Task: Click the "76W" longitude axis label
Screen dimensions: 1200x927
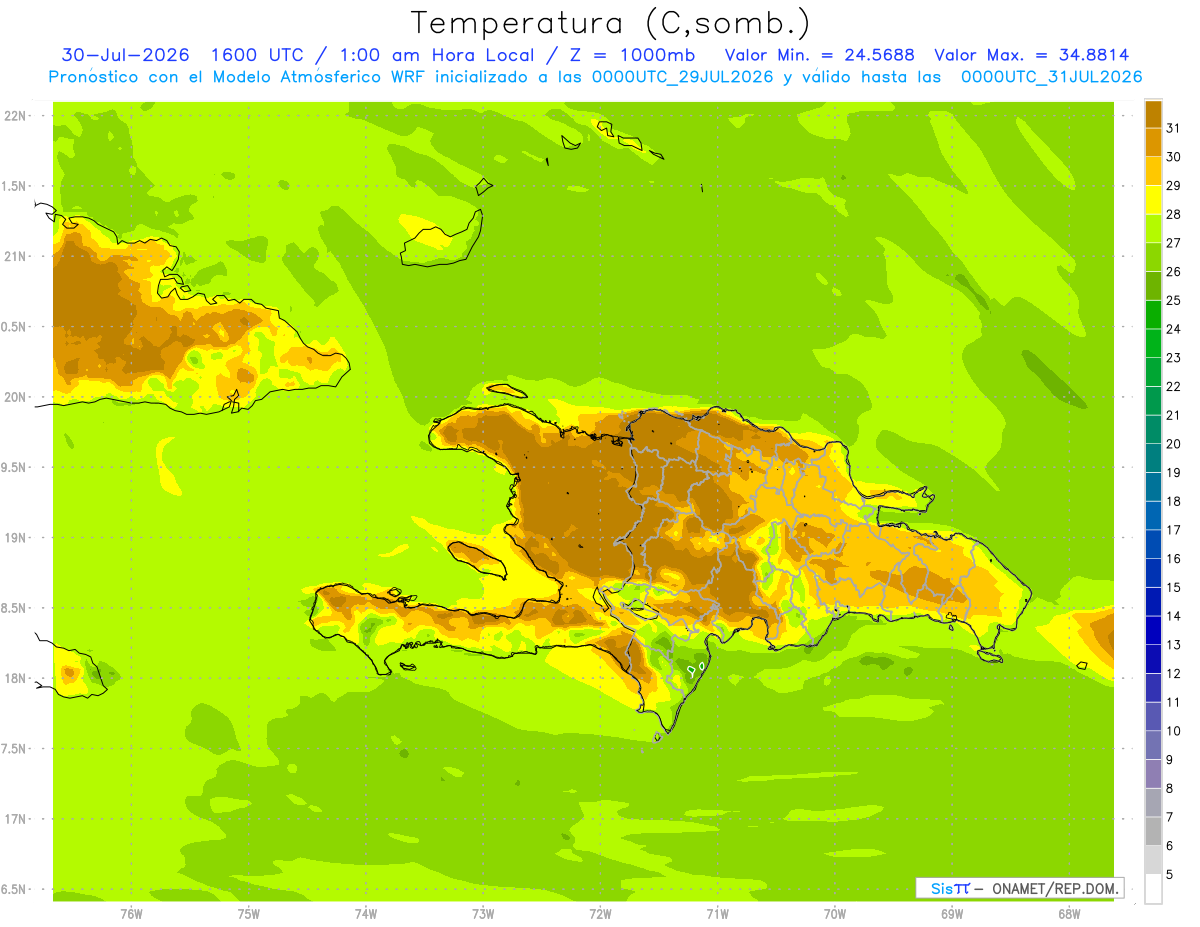Action: pyautogui.click(x=131, y=913)
